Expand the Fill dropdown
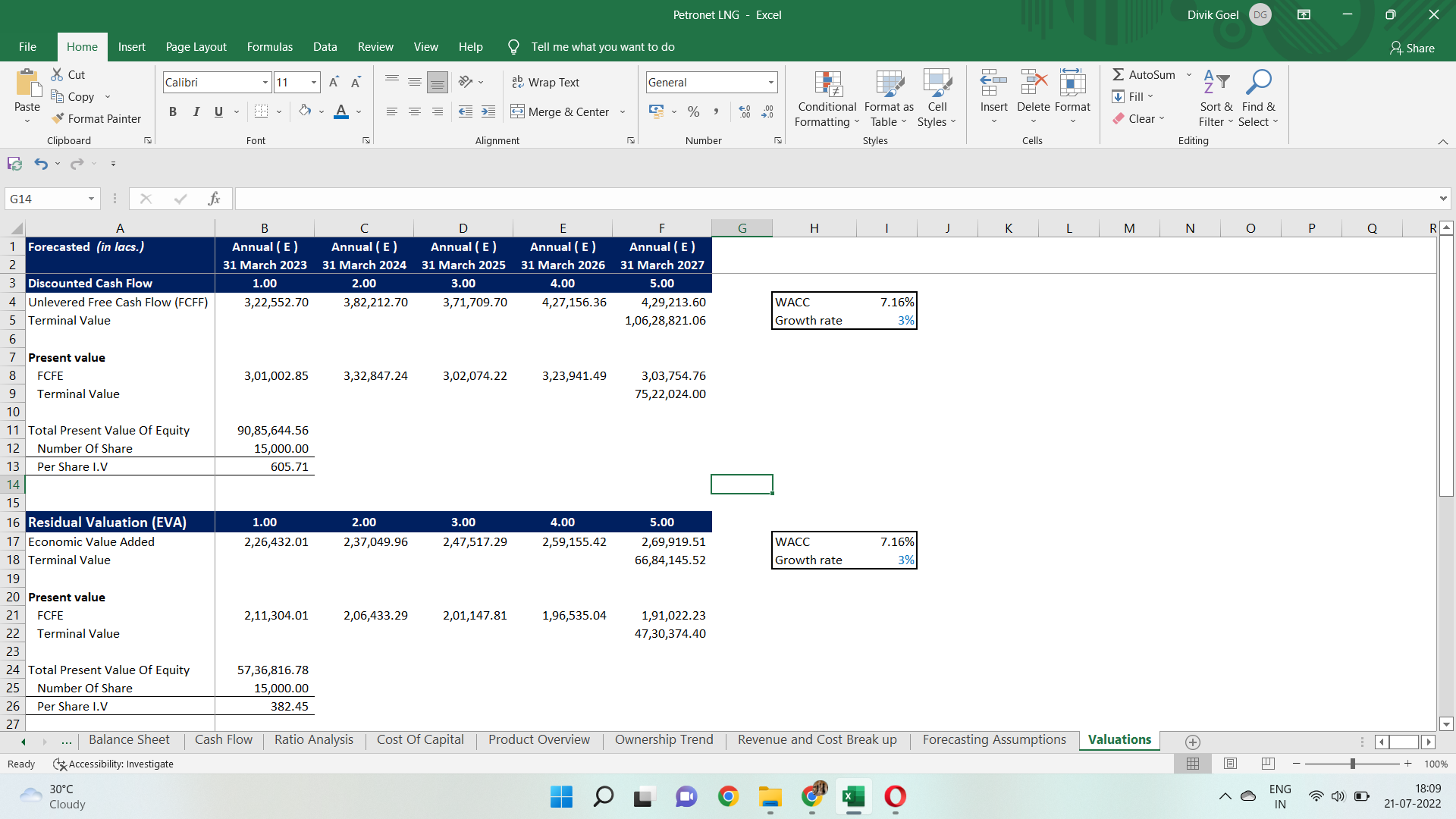The height and width of the screenshot is (819, 1456). (x=1150, y=96)
